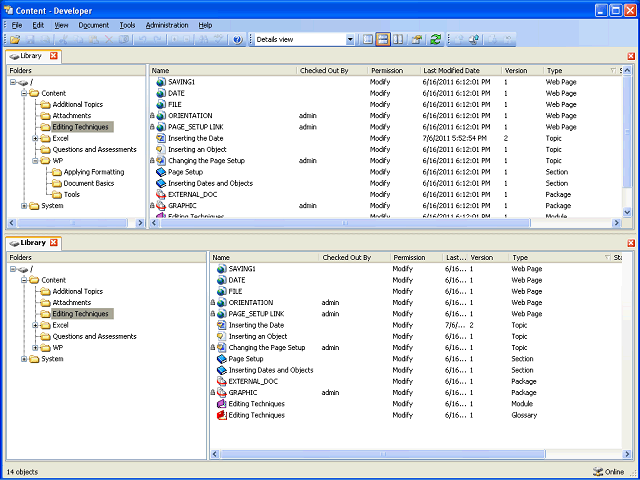640x480 pixels.
Task: Open the File menu
Action: click(x=17, y=25)
